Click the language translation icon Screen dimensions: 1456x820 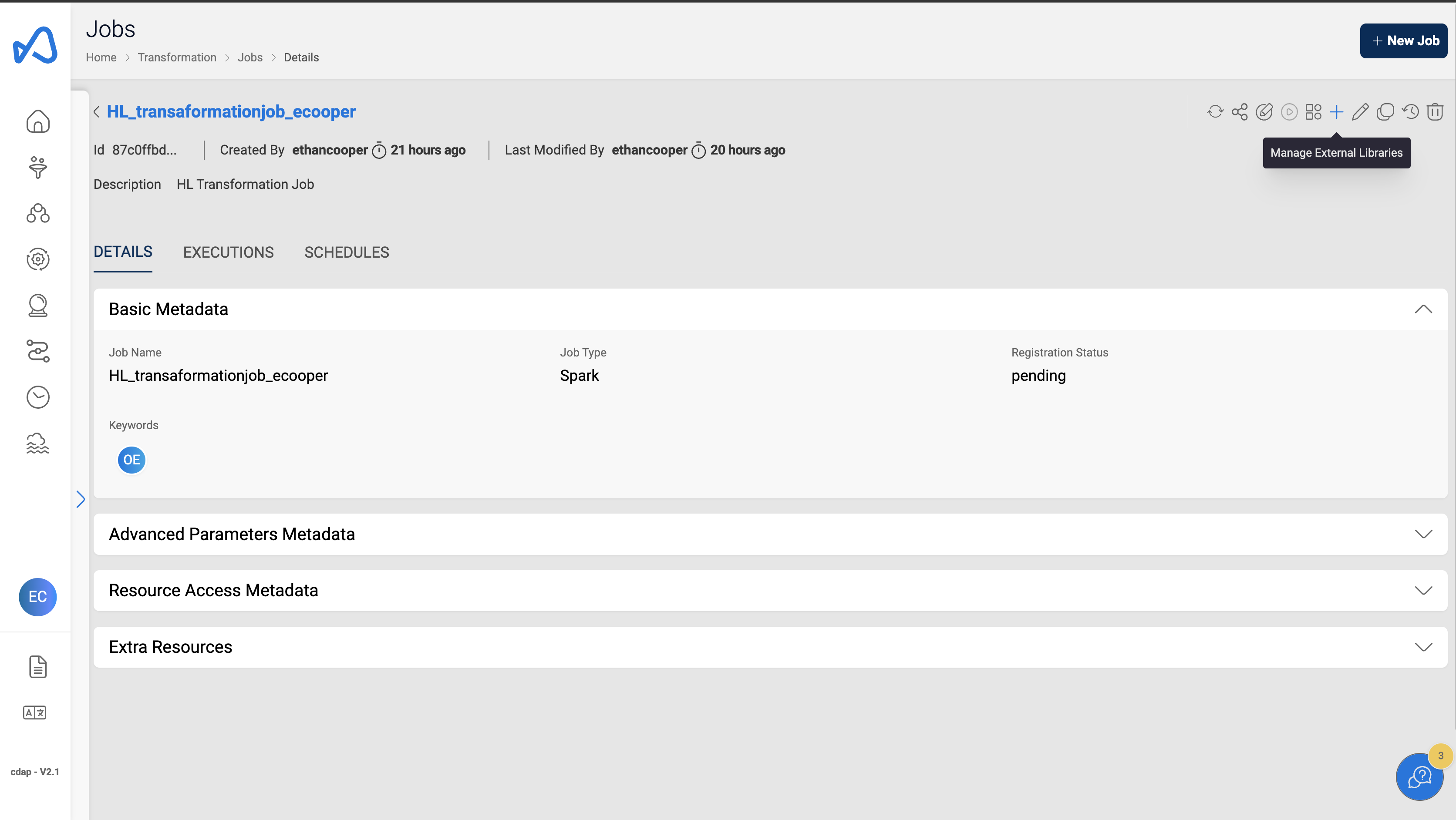click(34, 712)
